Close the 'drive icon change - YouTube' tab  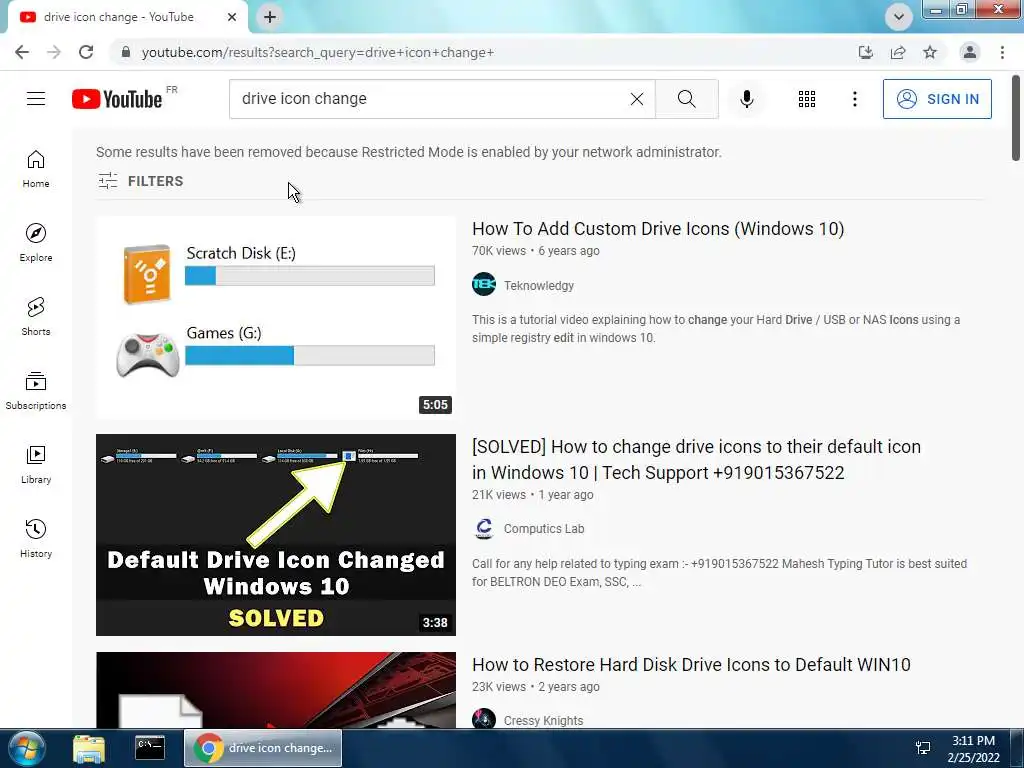click(232, 17)
